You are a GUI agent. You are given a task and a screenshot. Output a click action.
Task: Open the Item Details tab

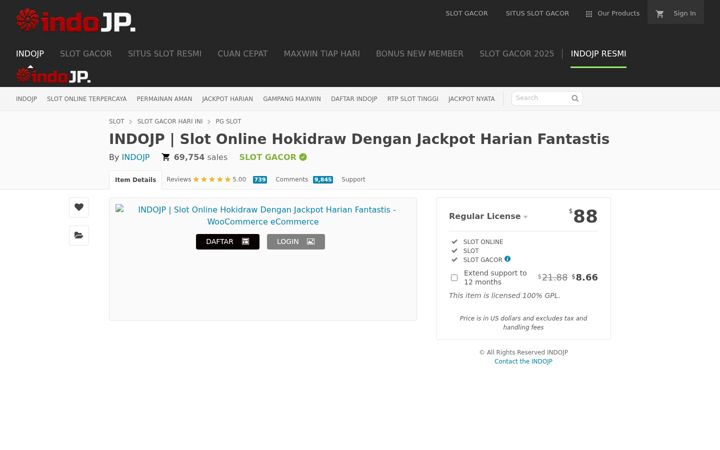[135, 180]
